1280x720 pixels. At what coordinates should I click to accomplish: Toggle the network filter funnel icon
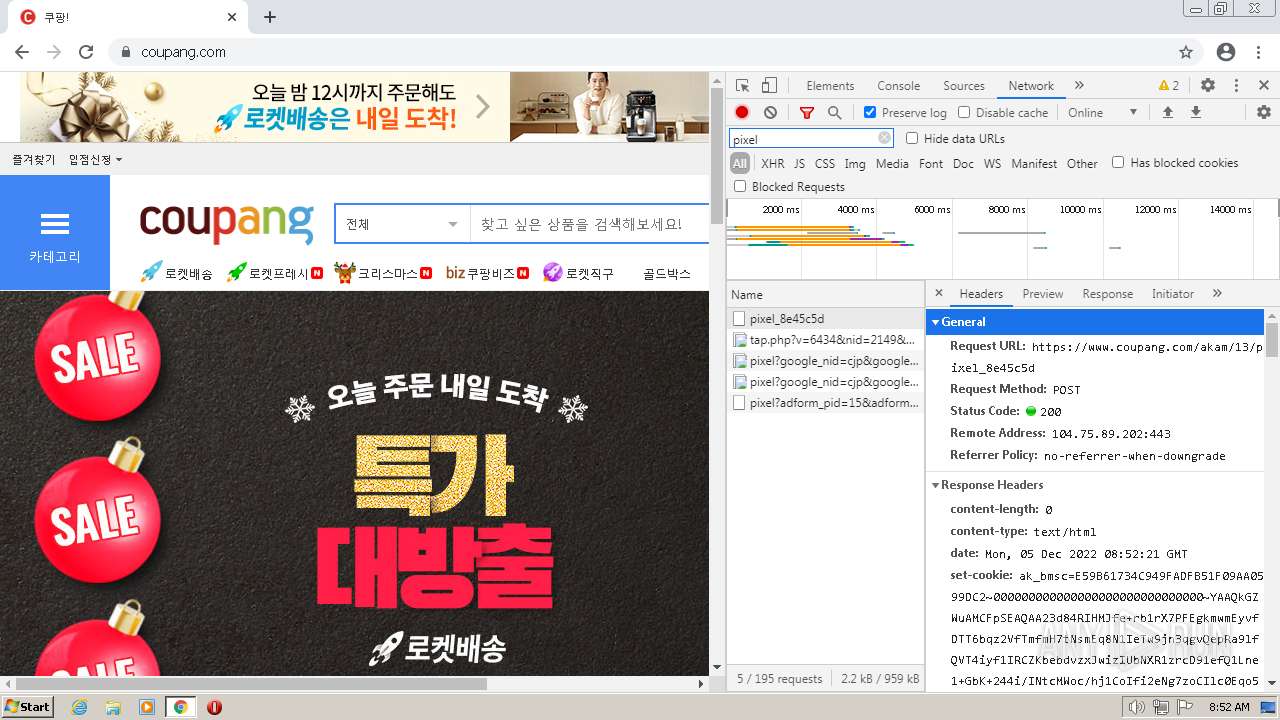tap(807, 113)
